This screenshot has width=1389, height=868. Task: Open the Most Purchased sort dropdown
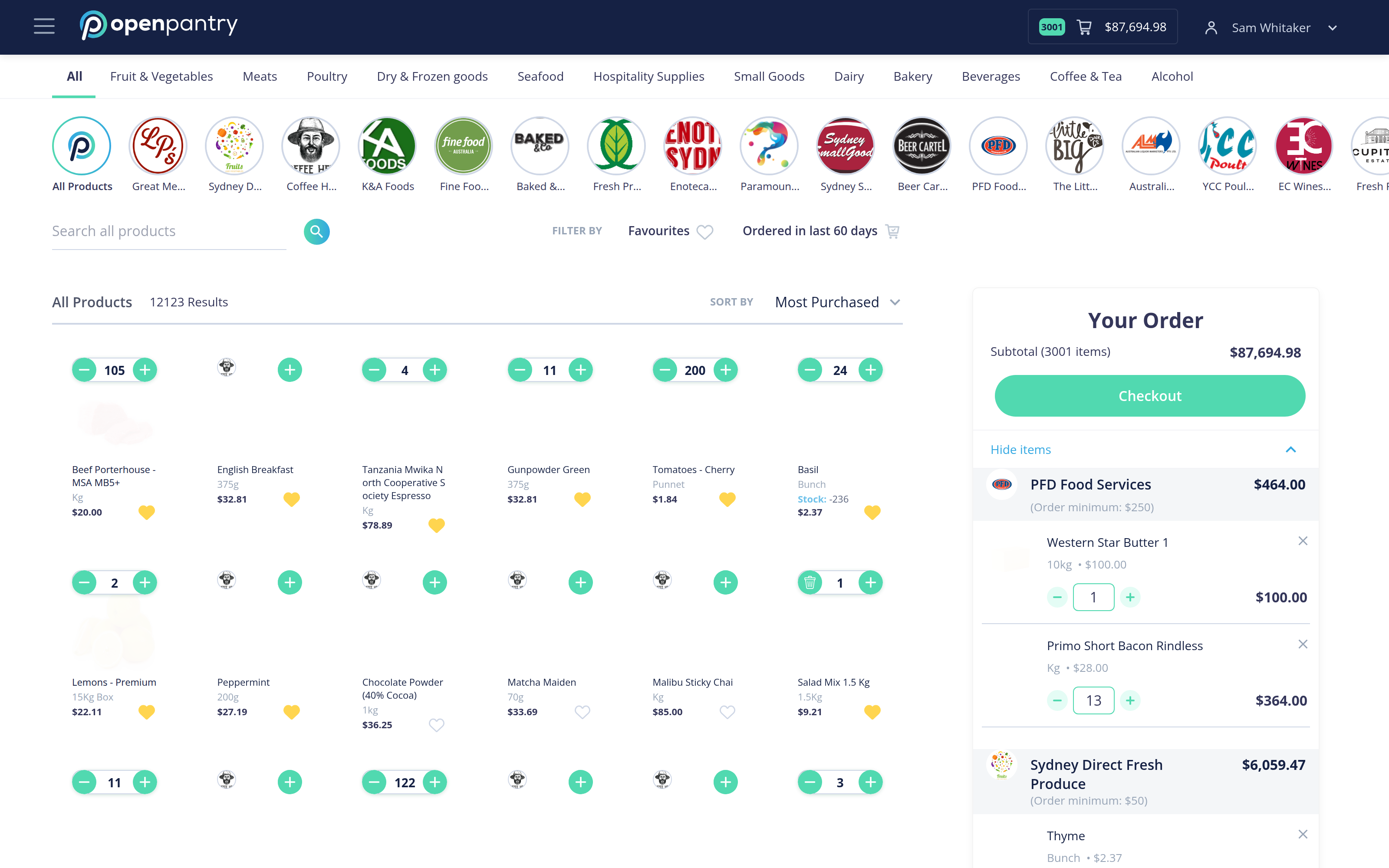coord(837,302)
